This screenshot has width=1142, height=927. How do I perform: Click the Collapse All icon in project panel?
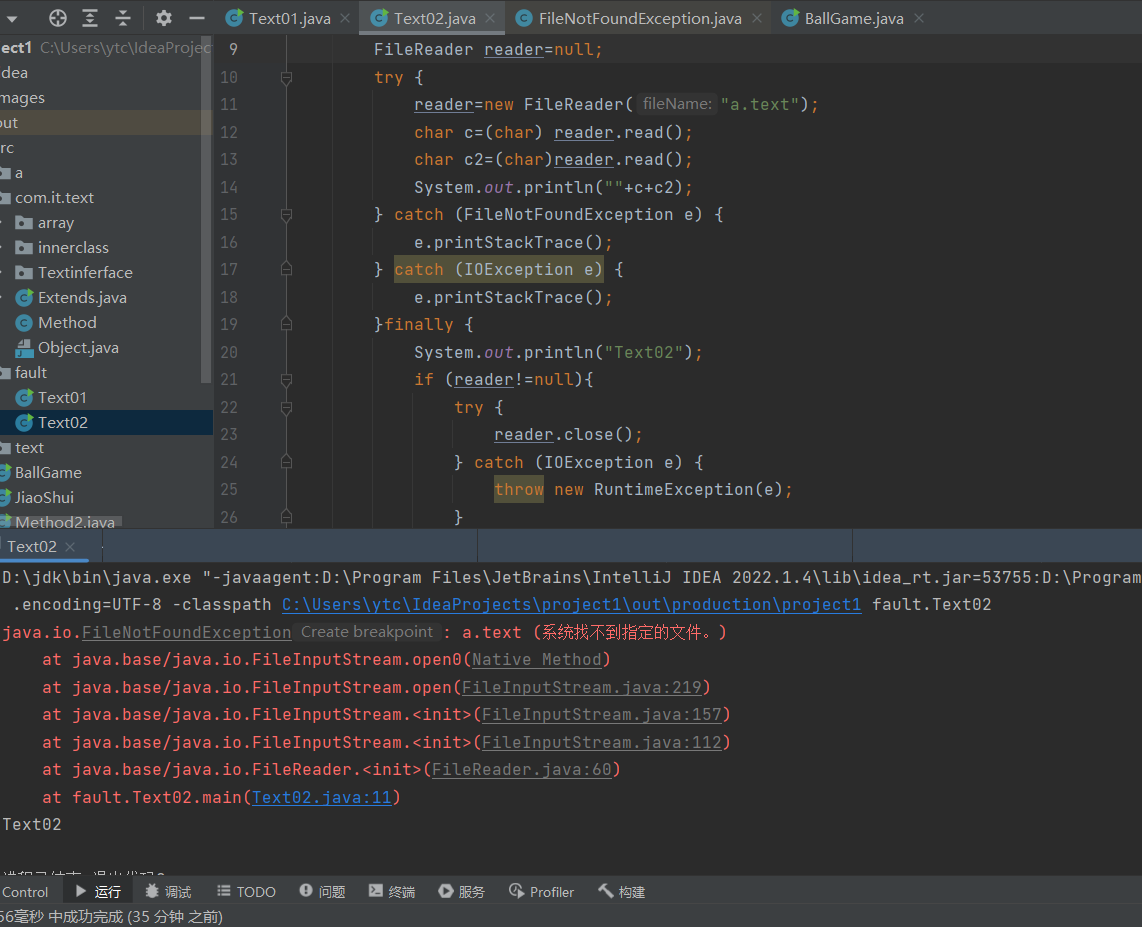tap(123, 18)
